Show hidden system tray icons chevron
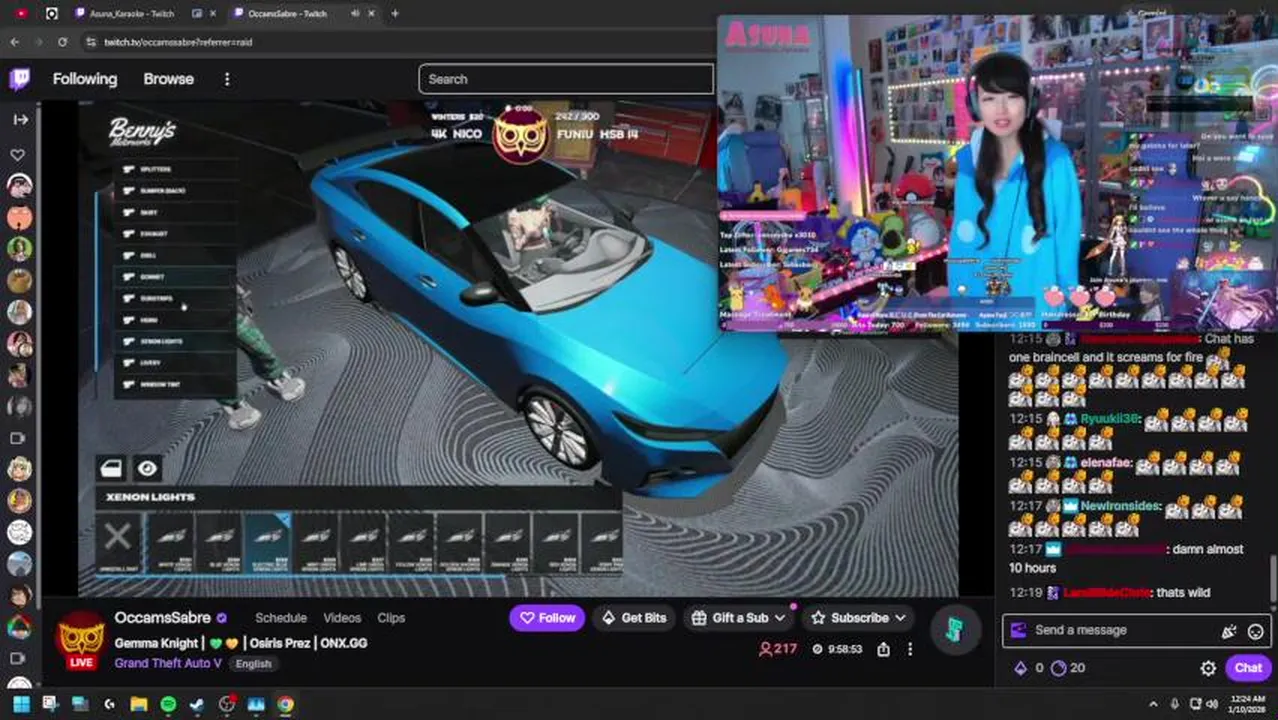This screenshot has height=720, width=1278. click(x=1153, y=705)
